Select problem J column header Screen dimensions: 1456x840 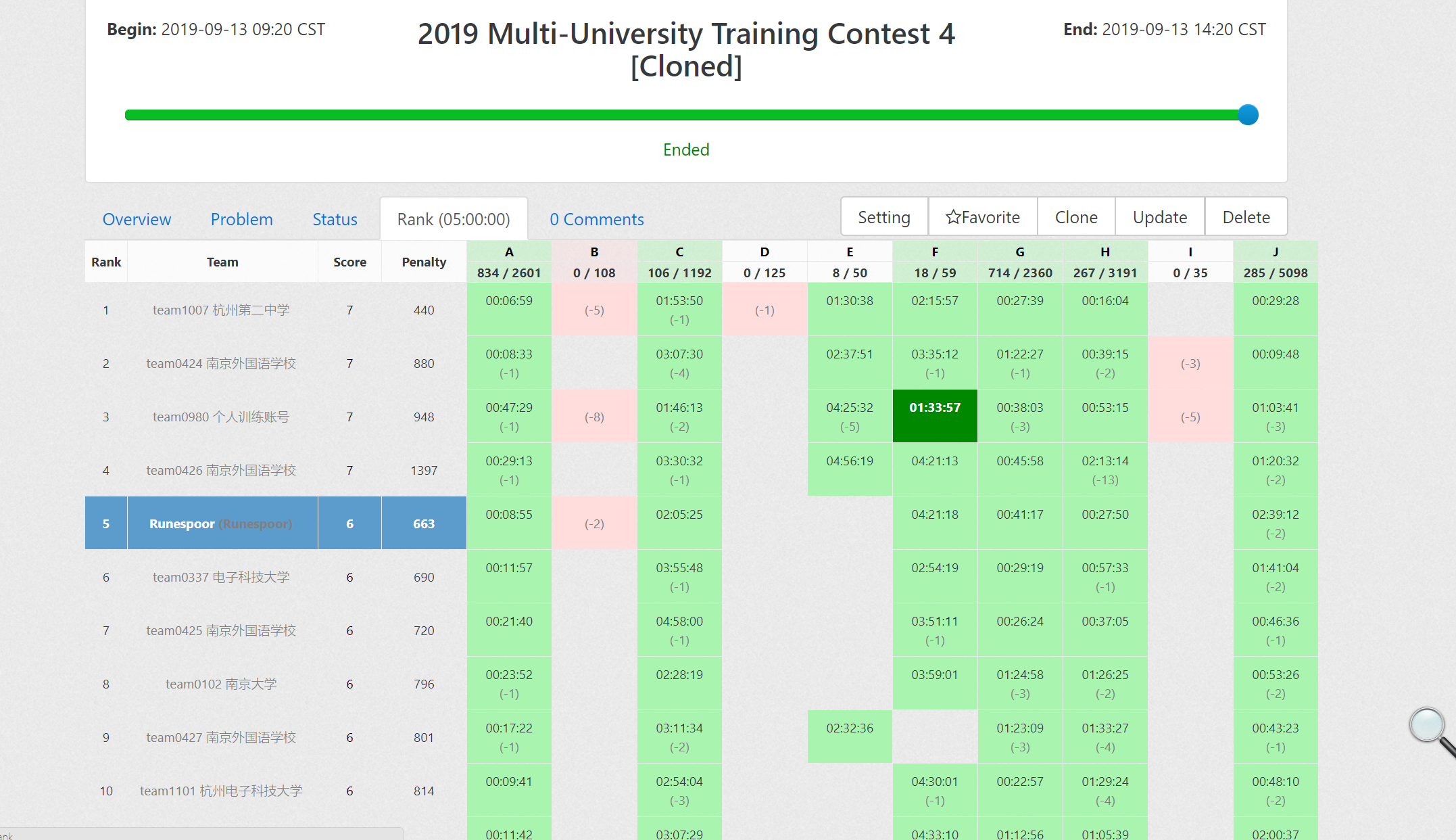[1276, 252]
